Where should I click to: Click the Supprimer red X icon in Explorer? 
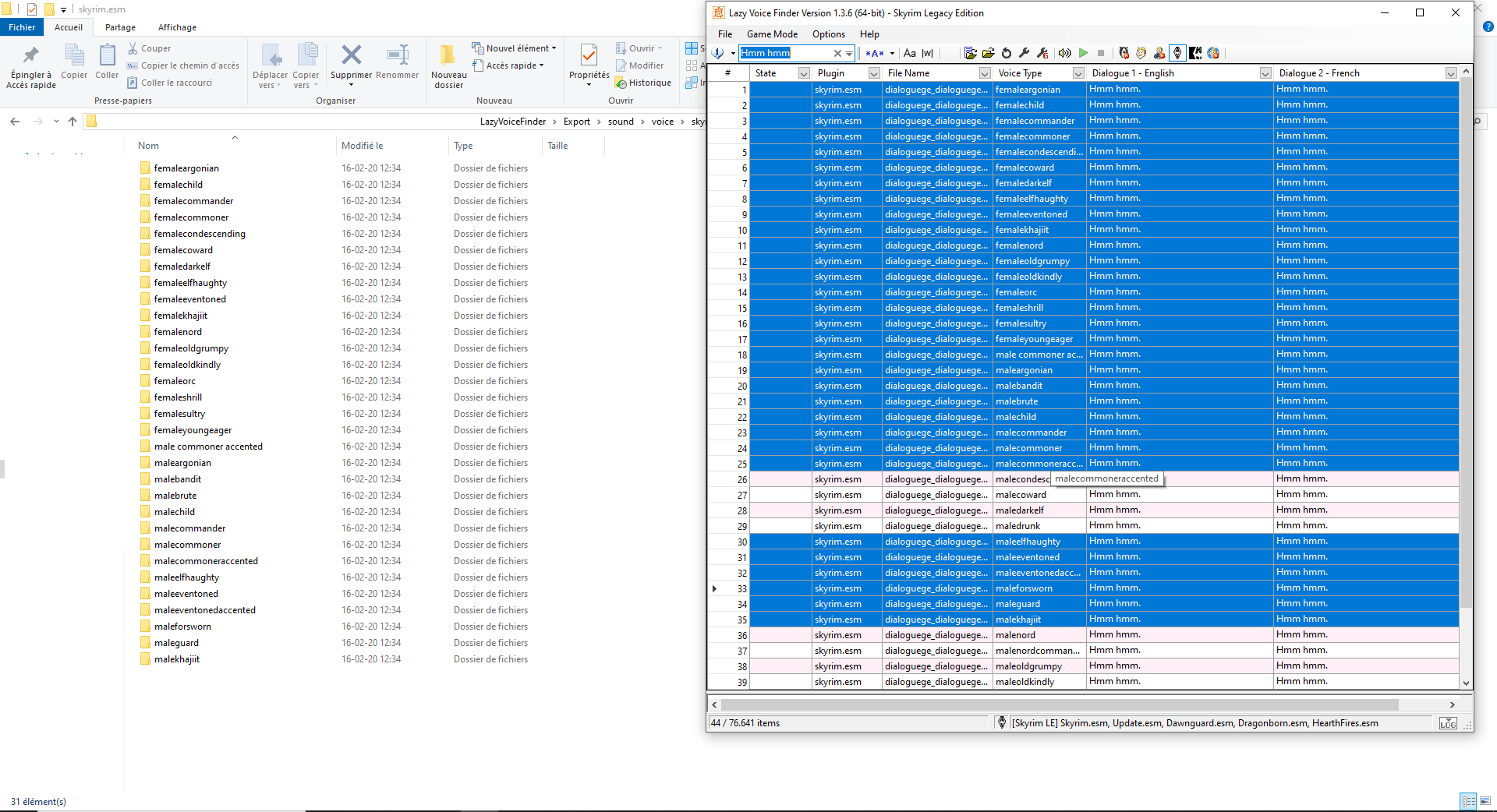pos(351,55)
